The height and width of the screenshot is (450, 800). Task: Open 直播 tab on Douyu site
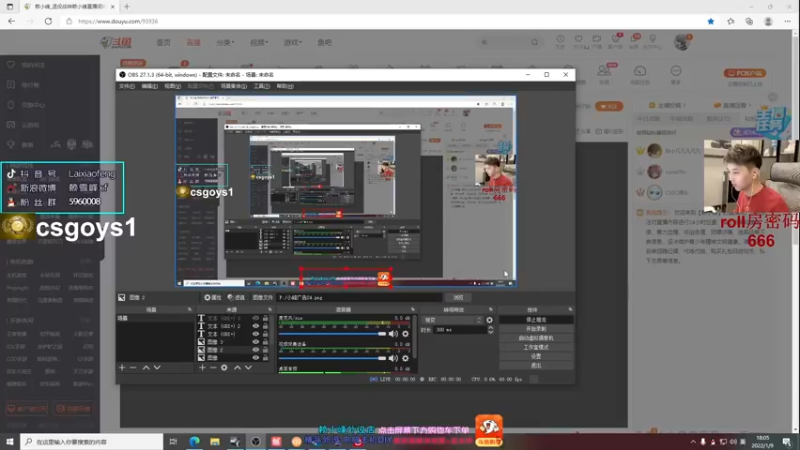point(193,42)
